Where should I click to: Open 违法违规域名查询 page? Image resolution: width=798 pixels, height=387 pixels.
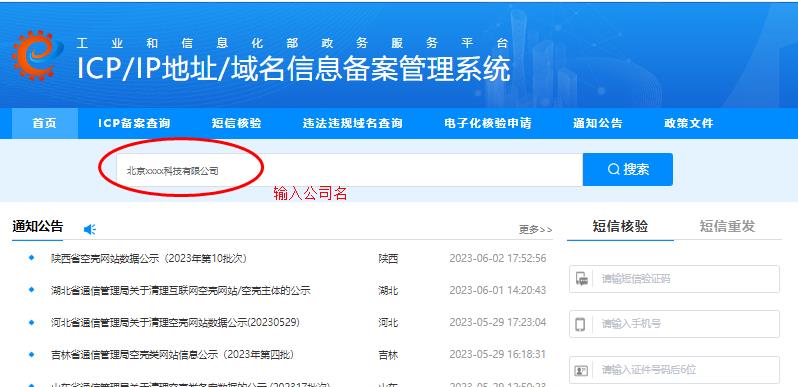353,123
